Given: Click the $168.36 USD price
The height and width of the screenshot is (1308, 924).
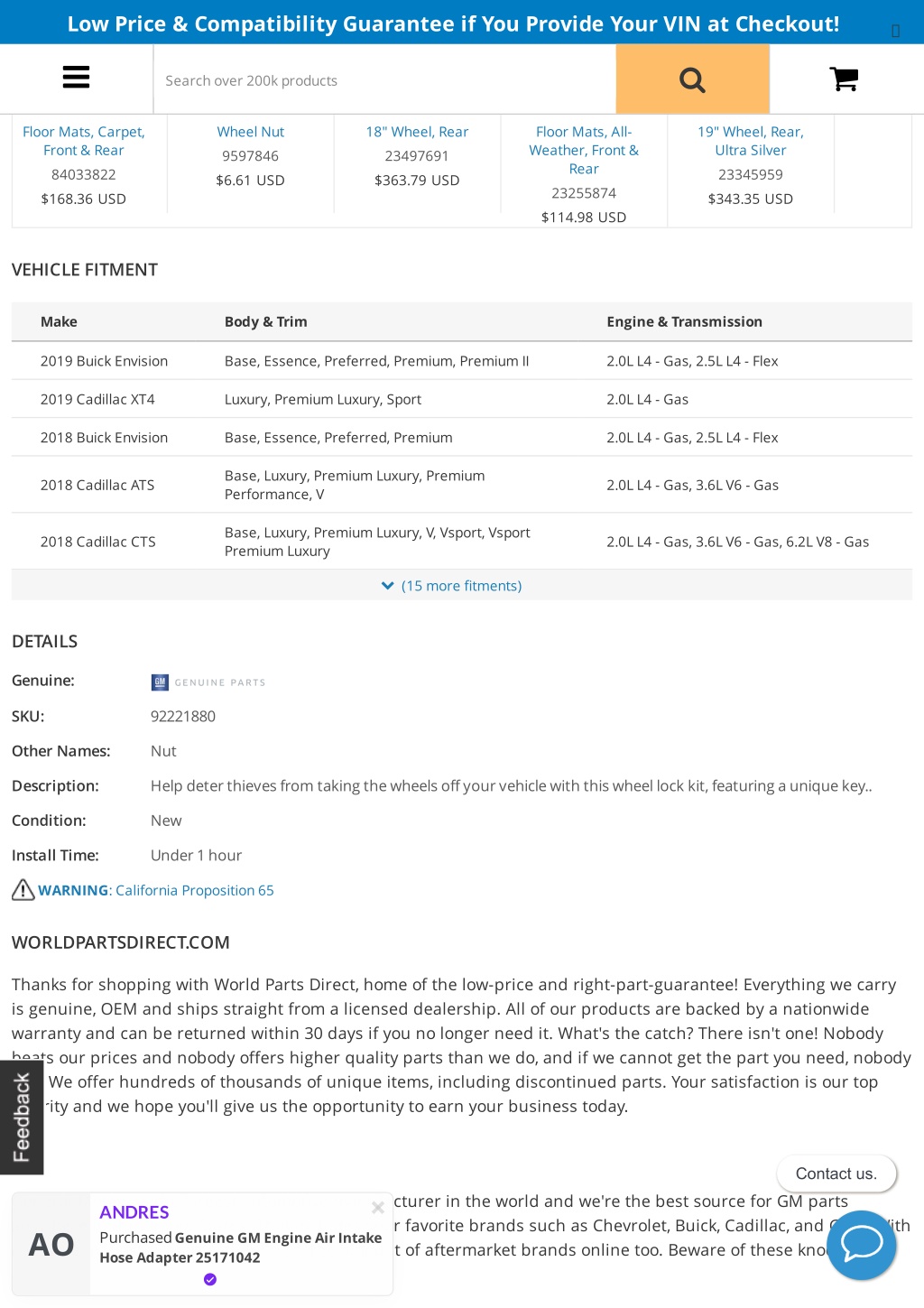Looking at the screenshot, I should tap(84, 199).
